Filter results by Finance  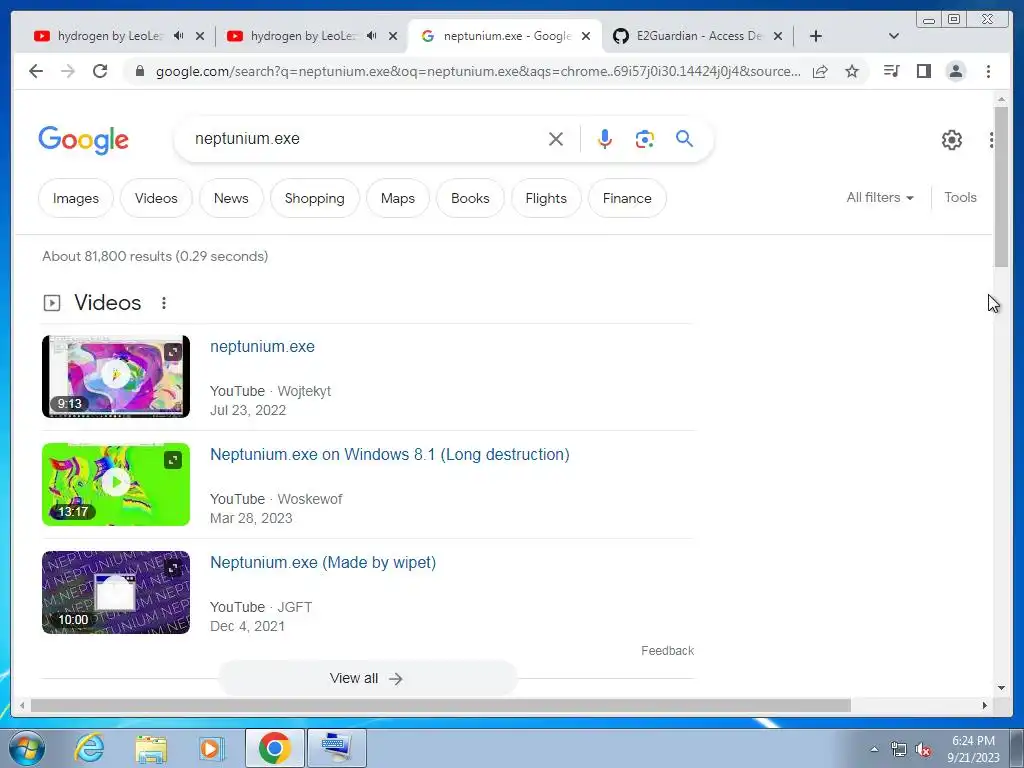click(627, 199)
